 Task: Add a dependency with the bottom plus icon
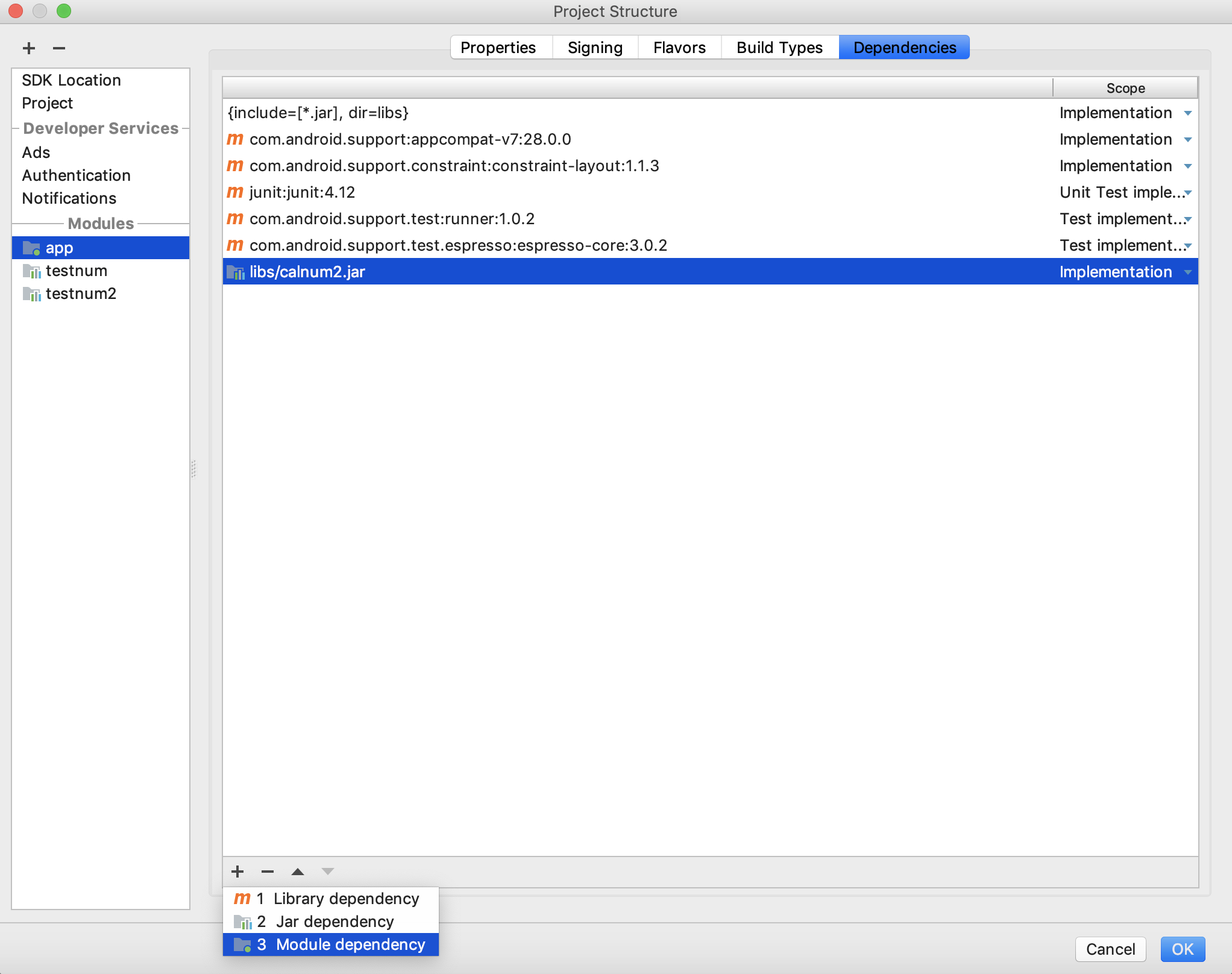click(x=237, y=872)
